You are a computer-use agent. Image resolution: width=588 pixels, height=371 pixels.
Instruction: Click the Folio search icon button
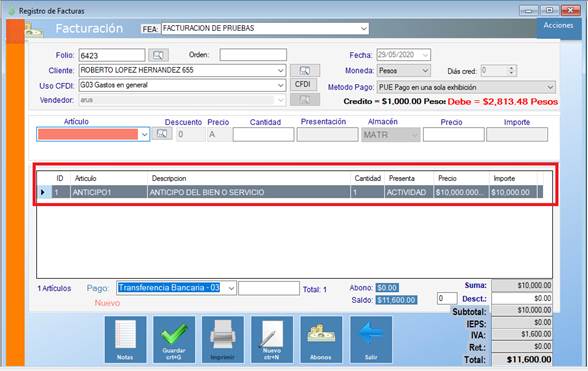point(158,55)
